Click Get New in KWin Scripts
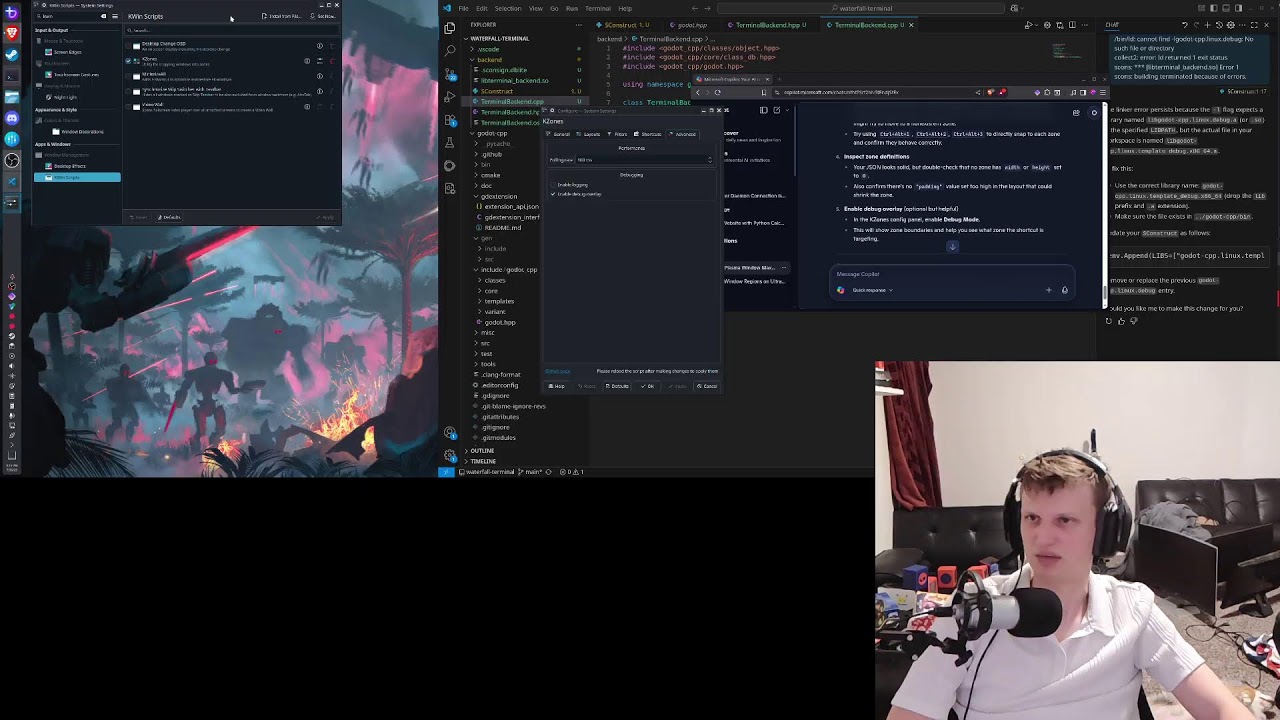The width and height of the screenshot is (1280, 720). [324, 16]
